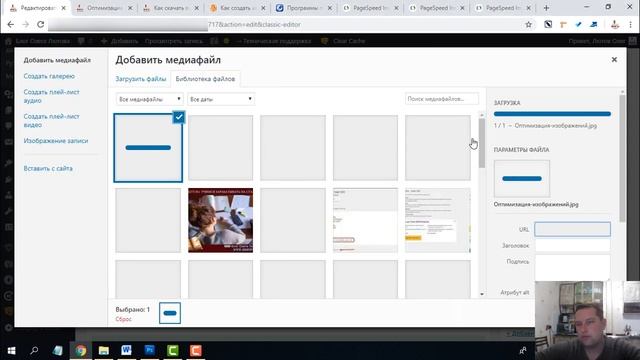
Task: Close the Как создать browser tab
Action: (263, 8)
